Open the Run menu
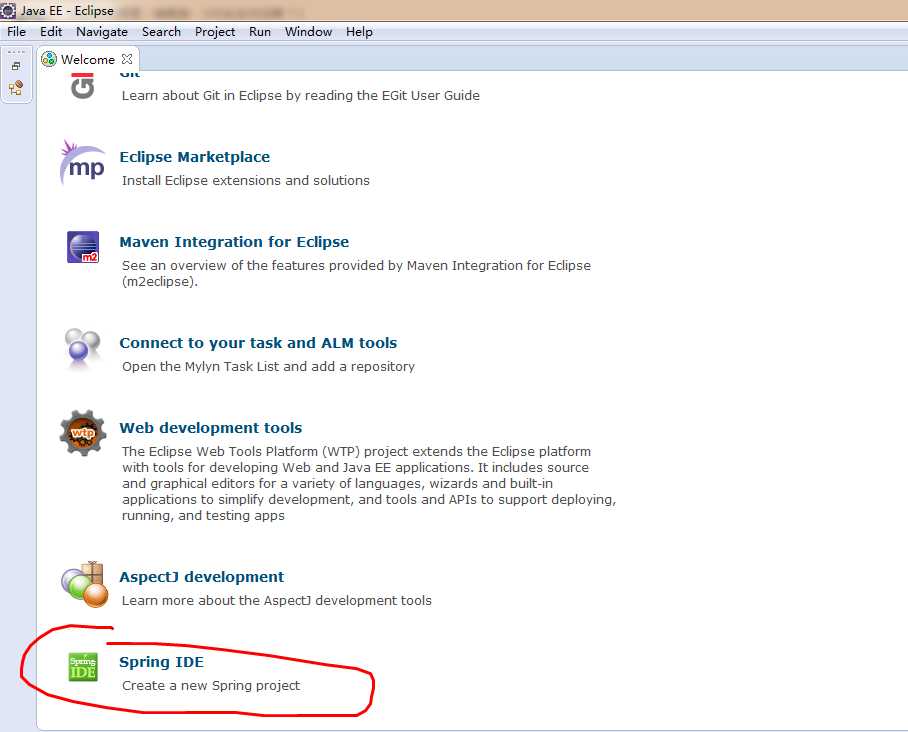Screen dimensions: 908x732 (260, 32)
